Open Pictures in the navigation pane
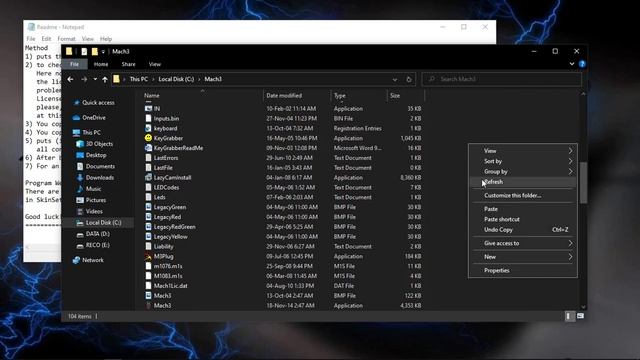This screenshot has width=640, height=360. point(96,200)
